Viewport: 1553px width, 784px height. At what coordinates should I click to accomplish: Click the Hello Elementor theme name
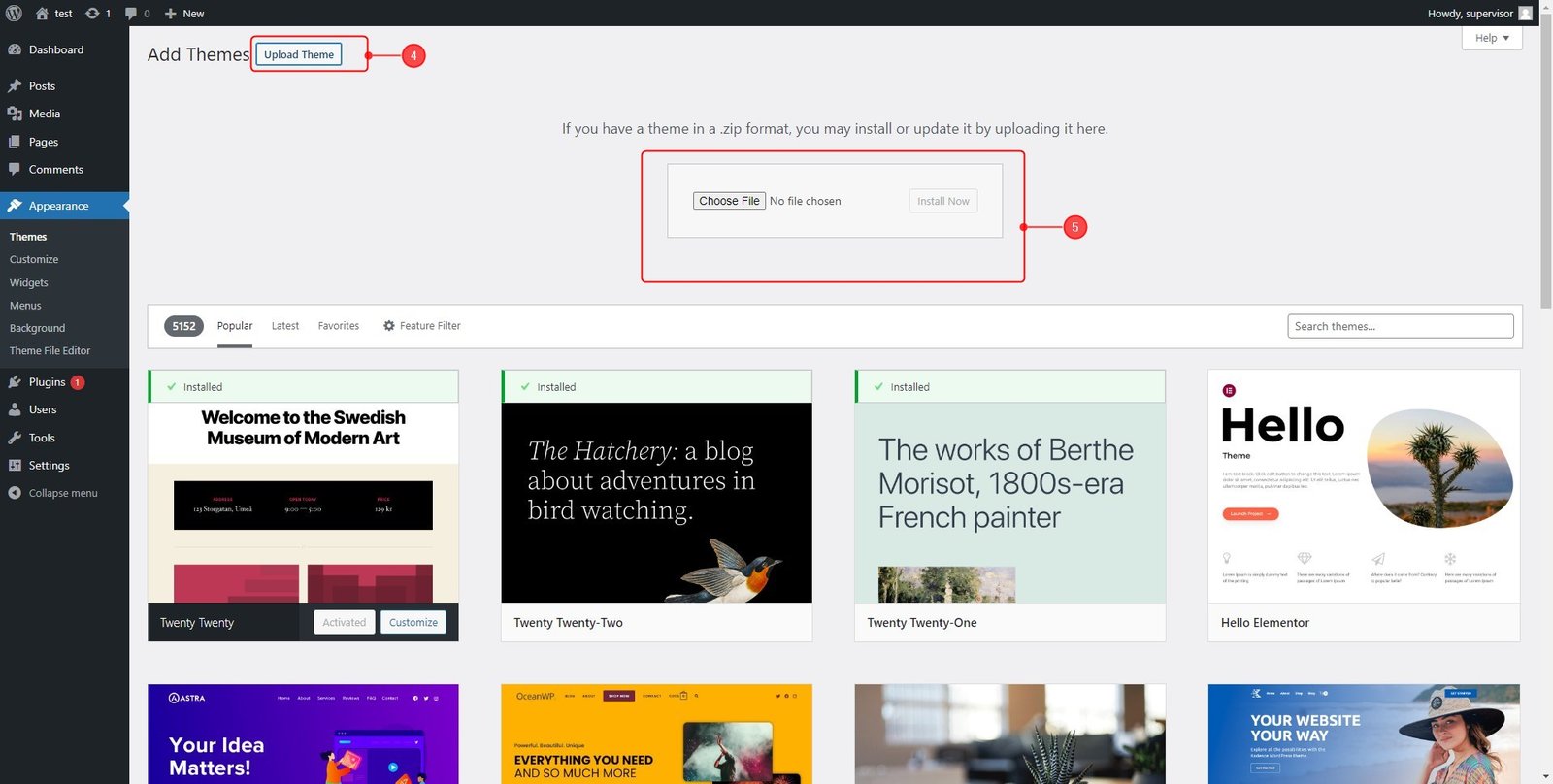(1265, 623)
